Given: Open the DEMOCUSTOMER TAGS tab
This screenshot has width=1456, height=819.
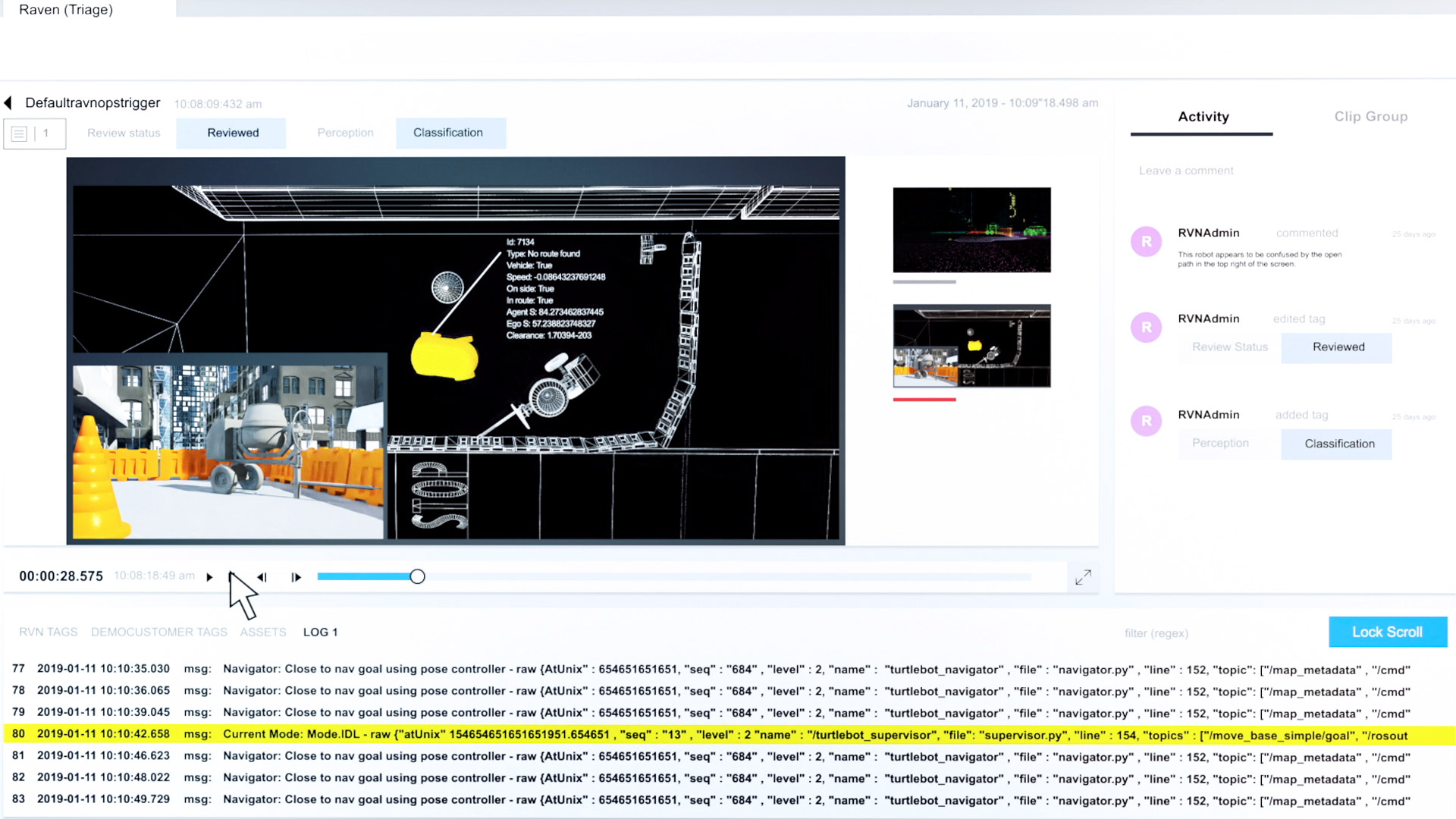Looking at the screenshot, I should (x=159, y=632).
